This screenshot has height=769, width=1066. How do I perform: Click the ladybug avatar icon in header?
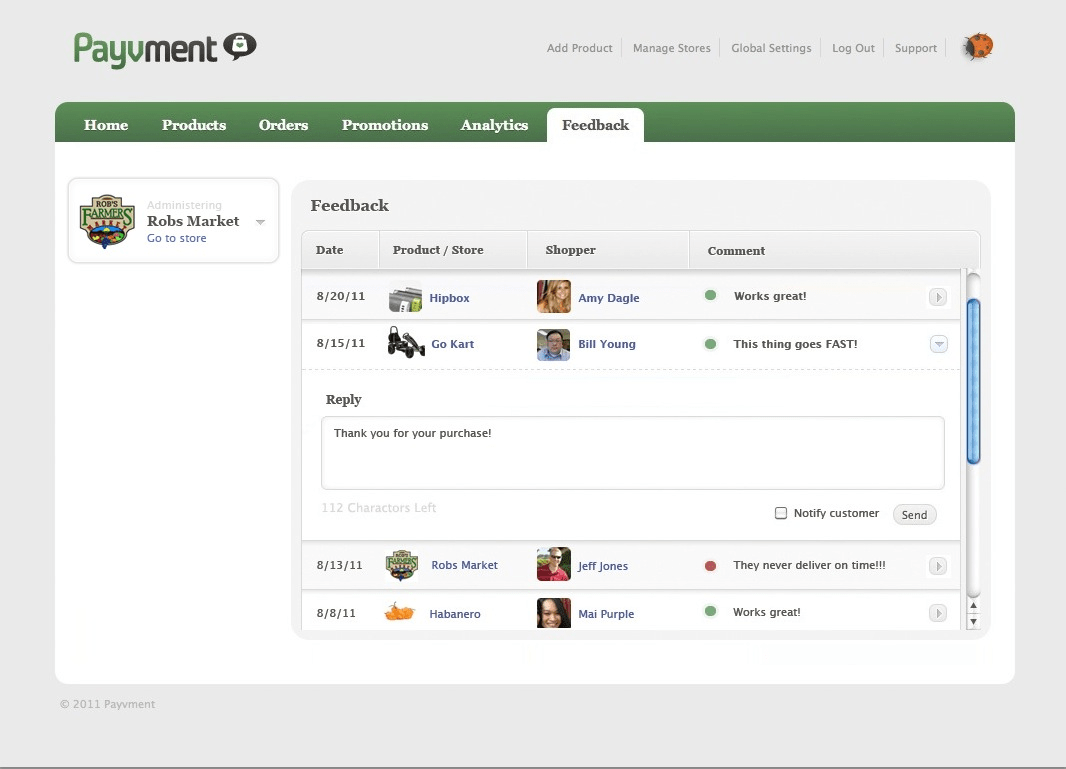977,47
